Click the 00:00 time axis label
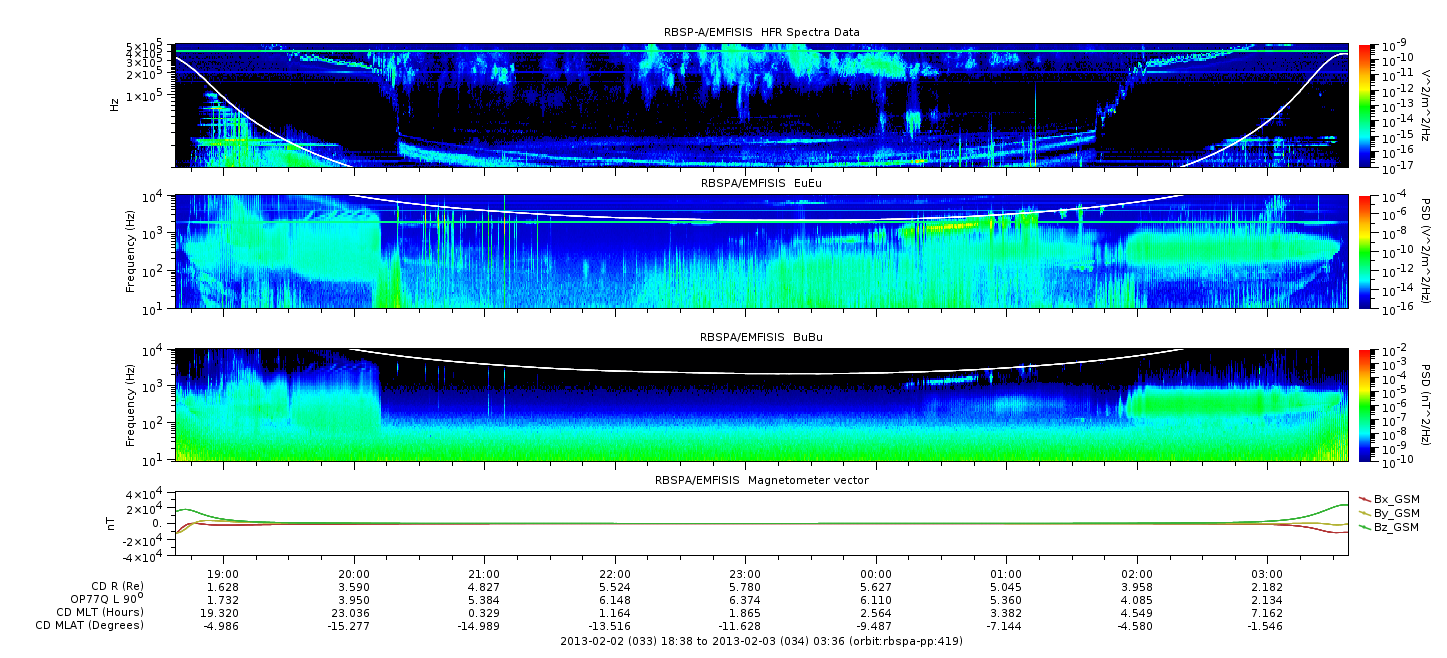 (876, 574)
